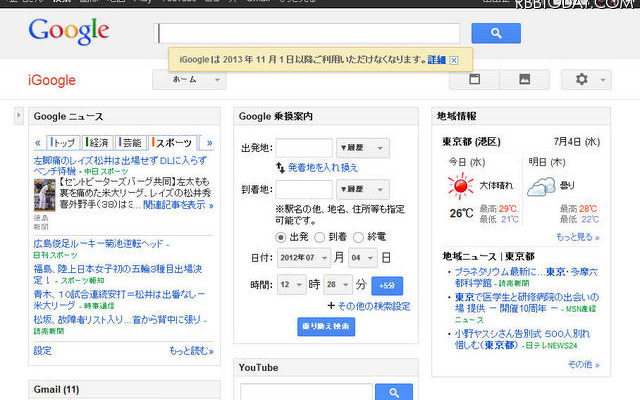Click the YouTube gadget title
This screenshot has height=400, width=640.
pos(258,368)
